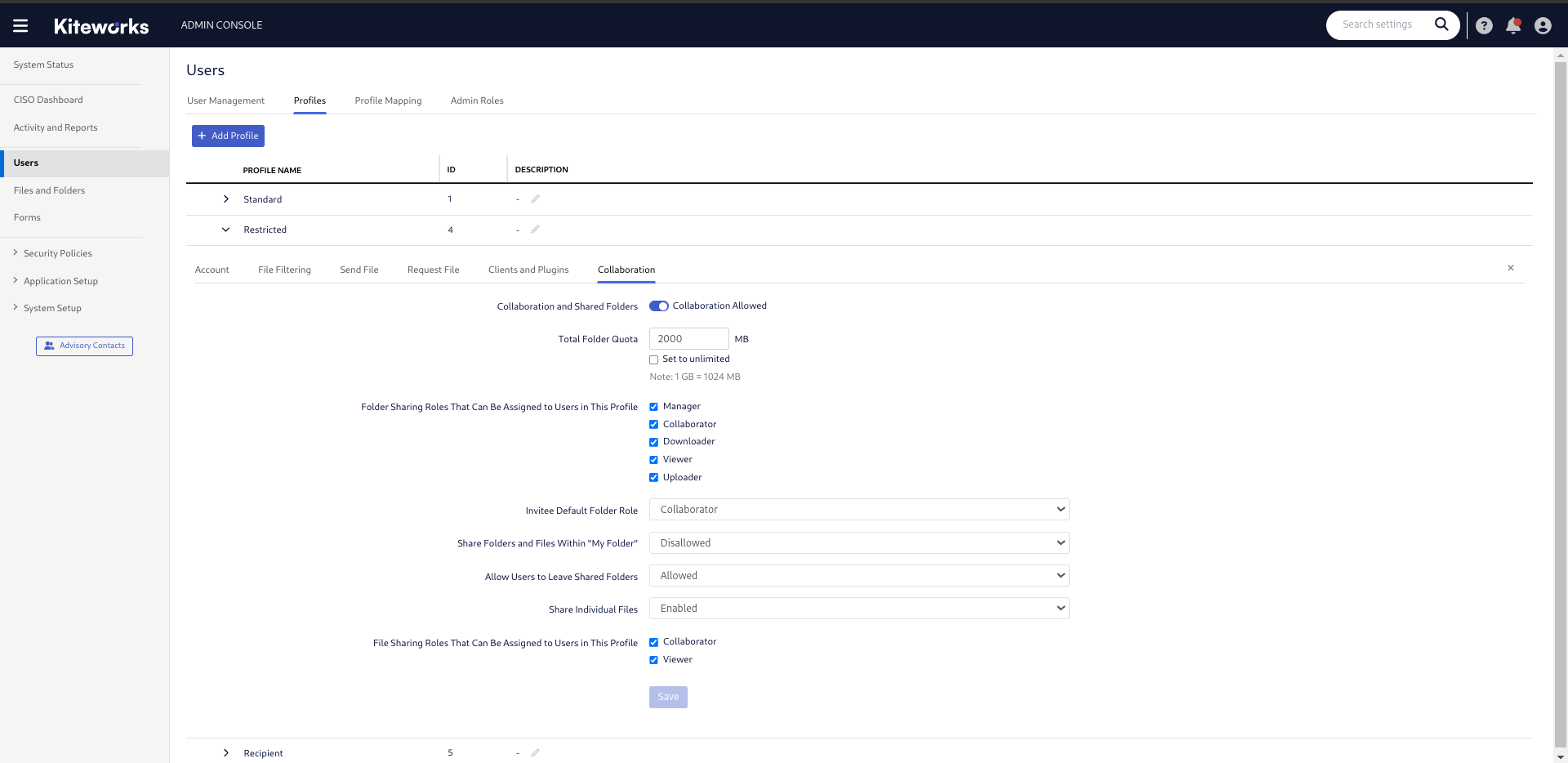The width and height of the screenshot is (1568, 763).
Task: Switch to the Profile Mapping tab
Action: point(388,100)
